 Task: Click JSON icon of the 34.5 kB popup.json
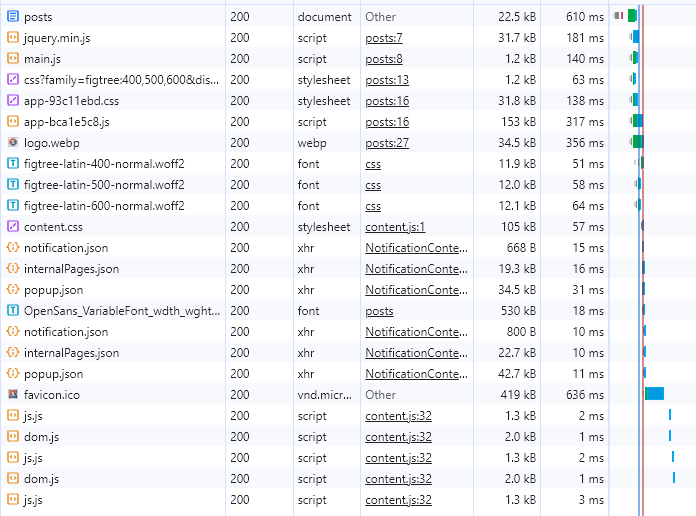pyautogui.click(x=13, y=289)
